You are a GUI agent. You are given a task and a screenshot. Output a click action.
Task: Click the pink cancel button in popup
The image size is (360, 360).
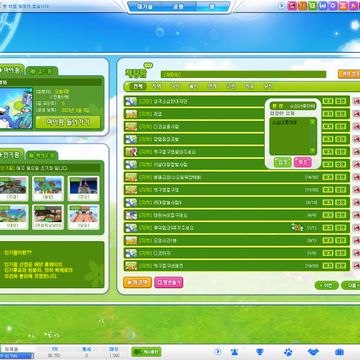303,162
